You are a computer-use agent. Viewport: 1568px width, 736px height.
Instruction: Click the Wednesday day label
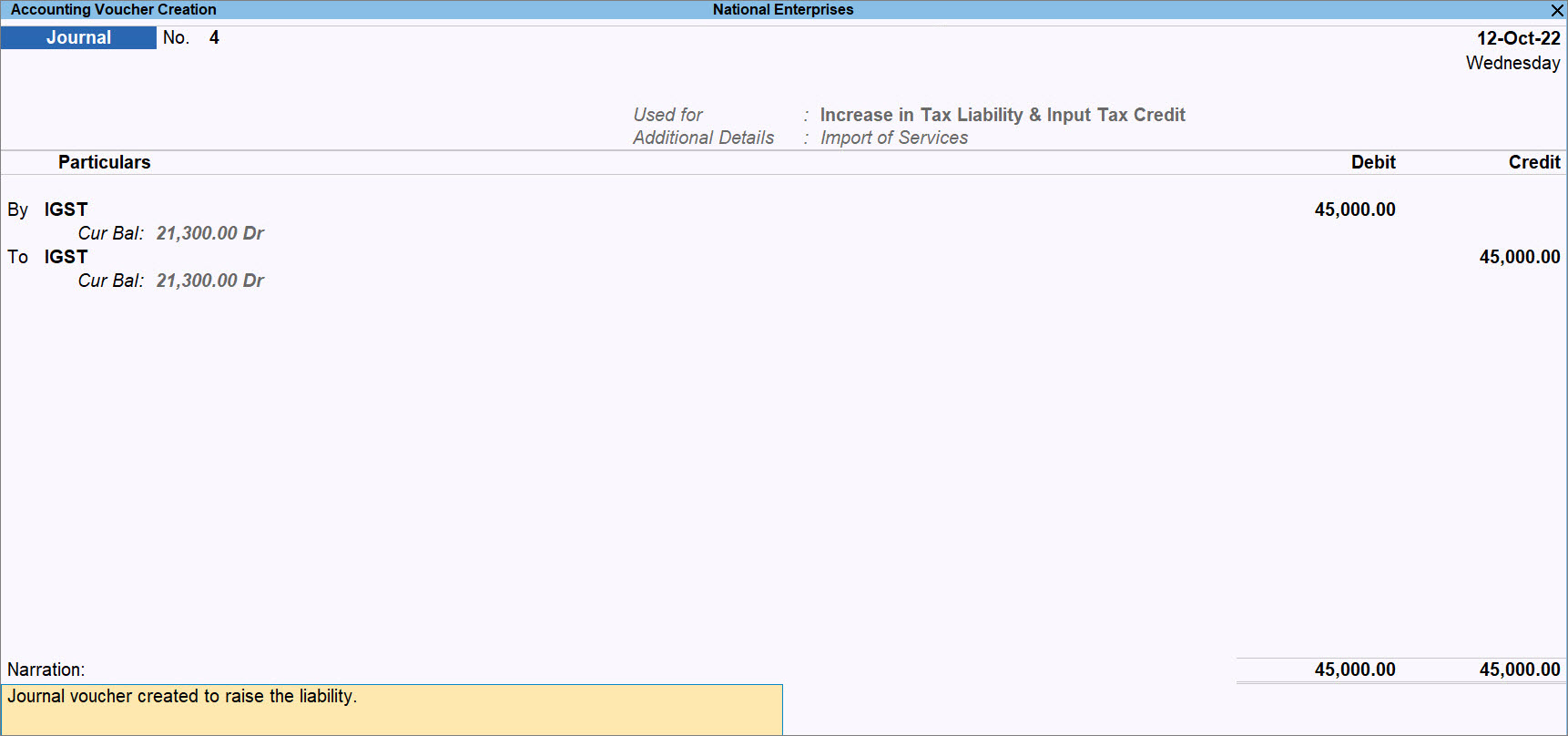point(1512,63)
